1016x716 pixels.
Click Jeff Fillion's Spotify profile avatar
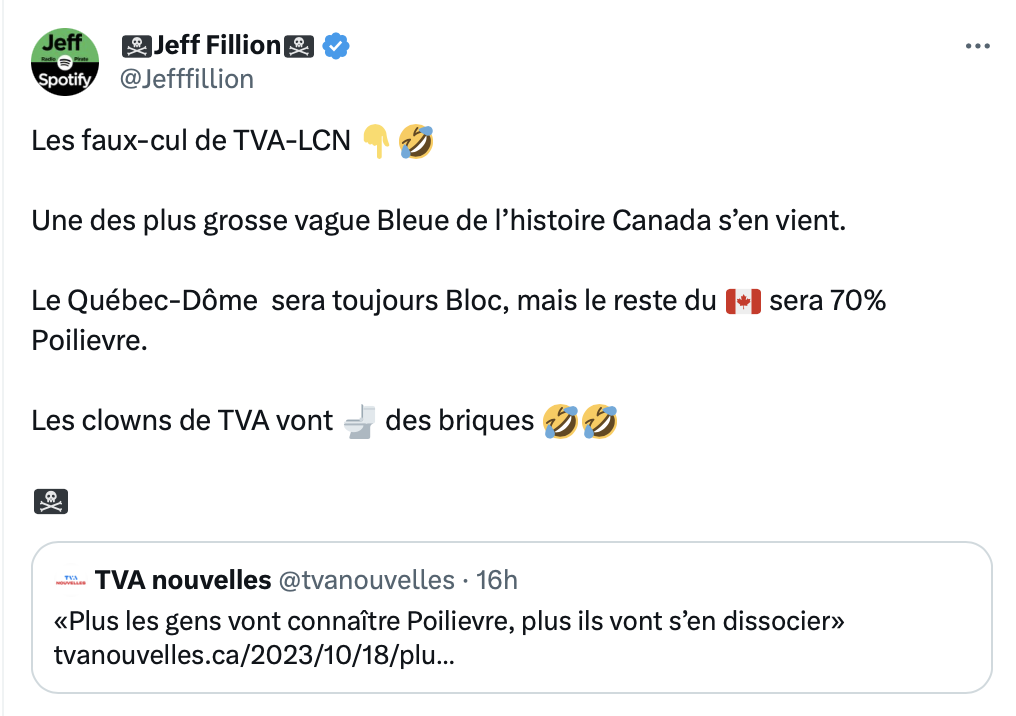tap(65, 62)
